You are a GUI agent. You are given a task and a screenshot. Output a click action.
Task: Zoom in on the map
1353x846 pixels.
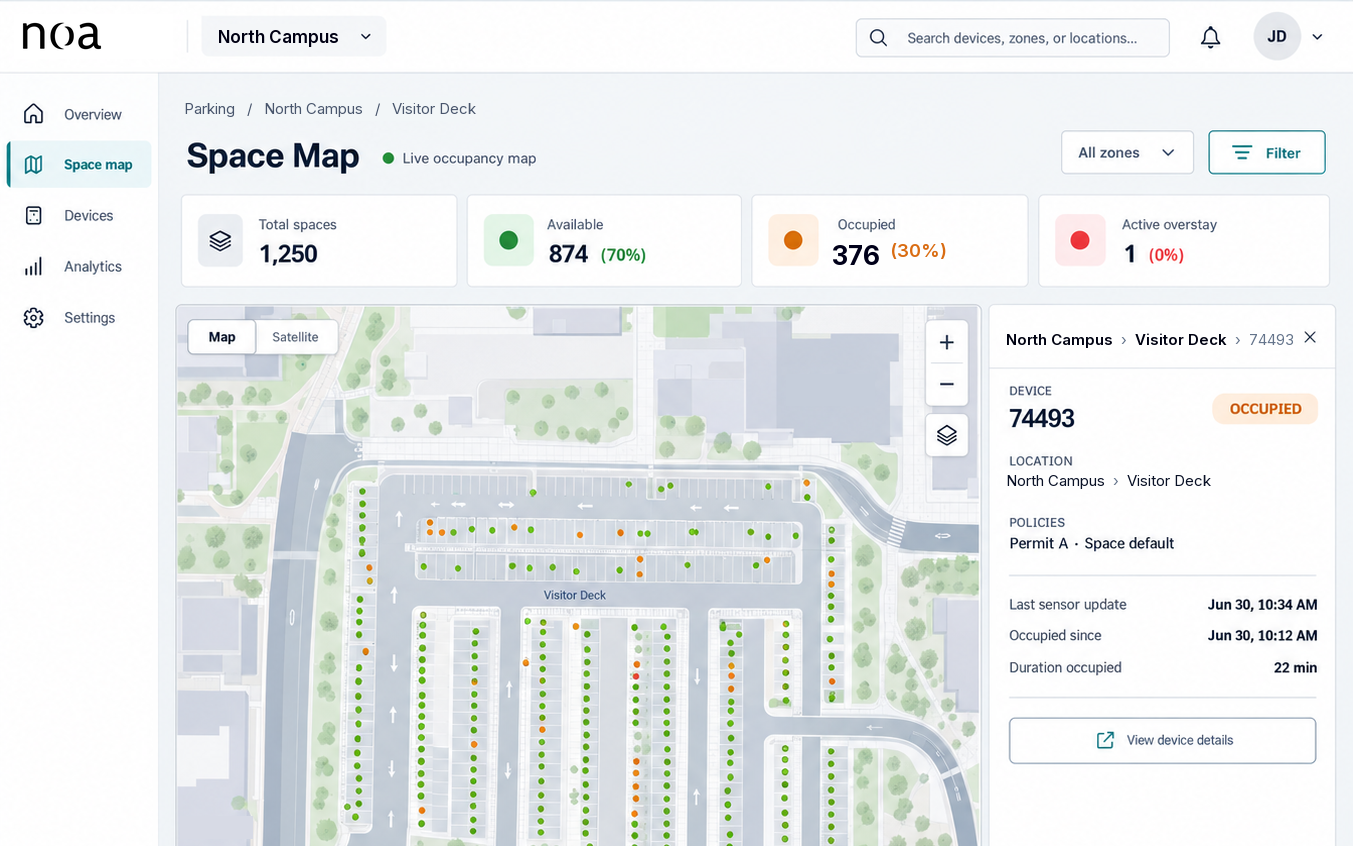coord(946,343)
